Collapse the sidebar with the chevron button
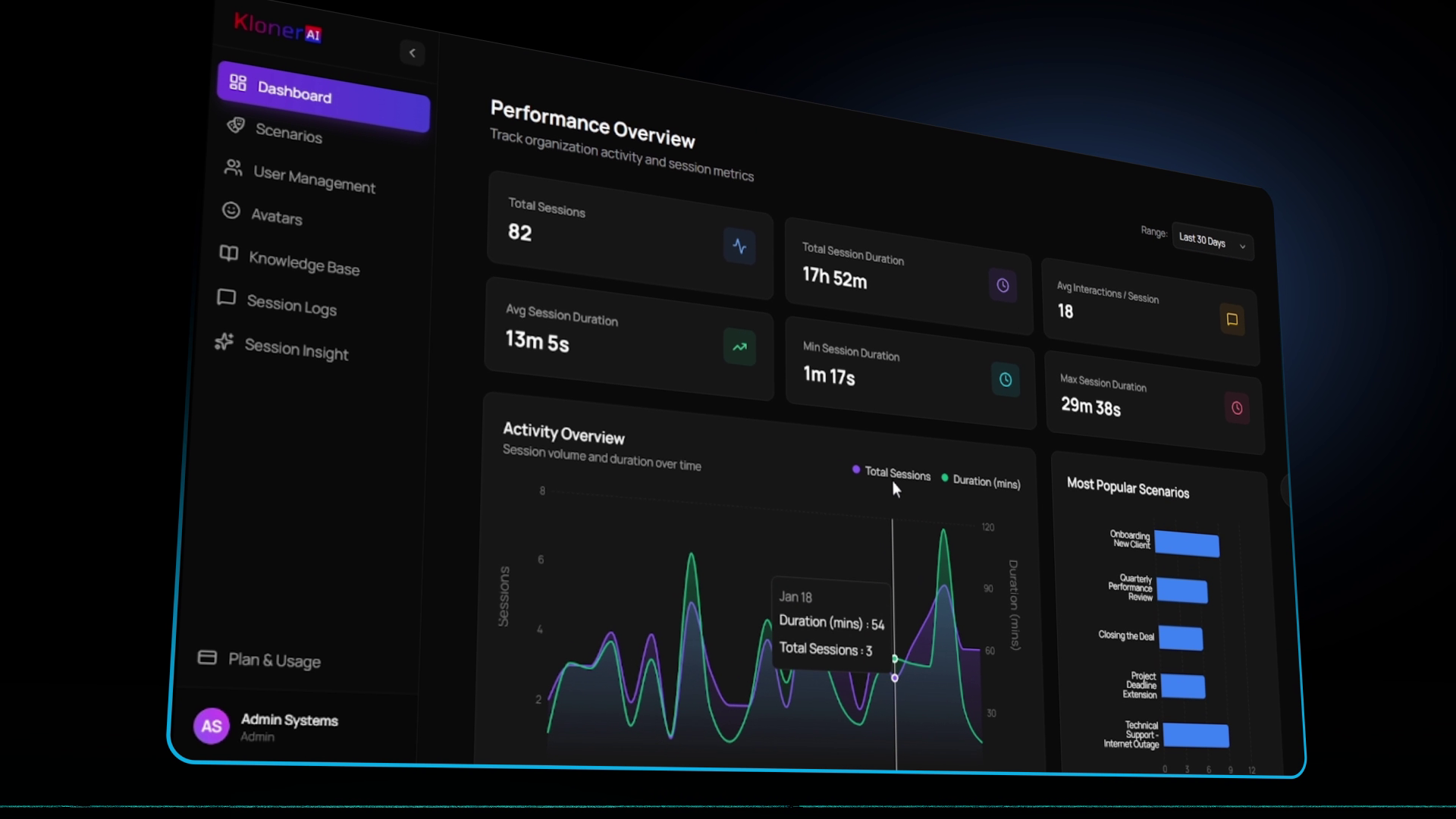Screen dimensions: 1456x819 point(413,53)
